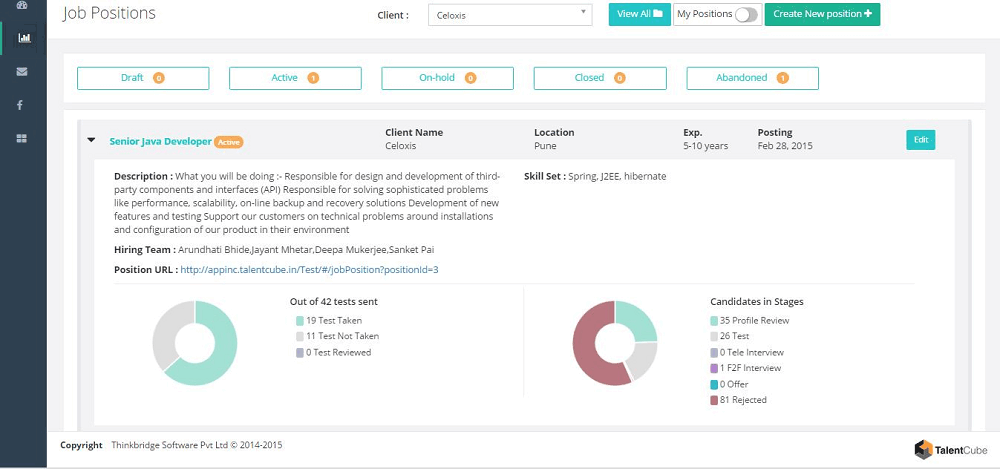Select the Closed positions filter
The width and height of the screenshot is (1000, 469).
(599, 78)
